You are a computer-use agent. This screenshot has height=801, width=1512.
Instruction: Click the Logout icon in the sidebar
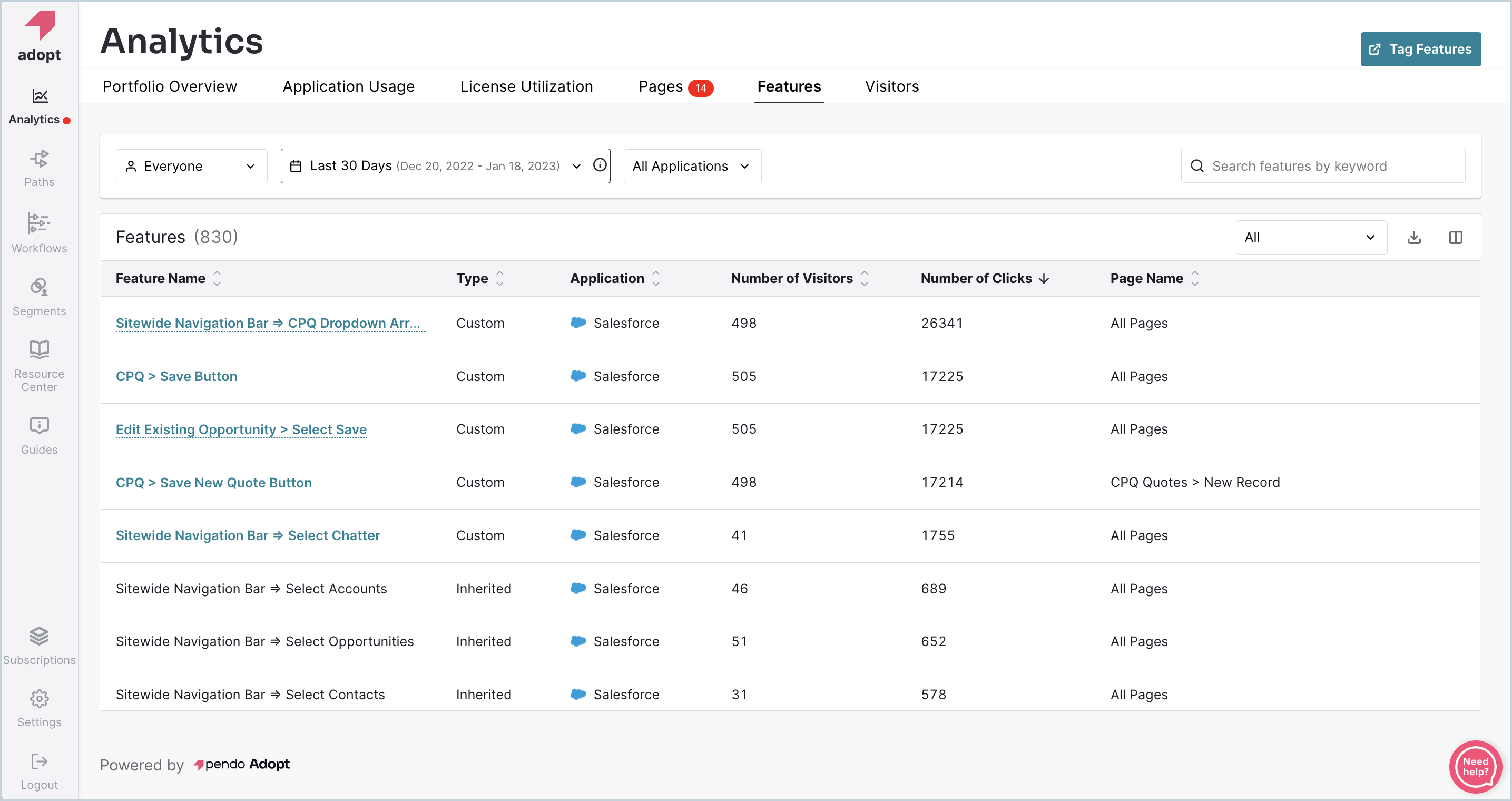40,761
